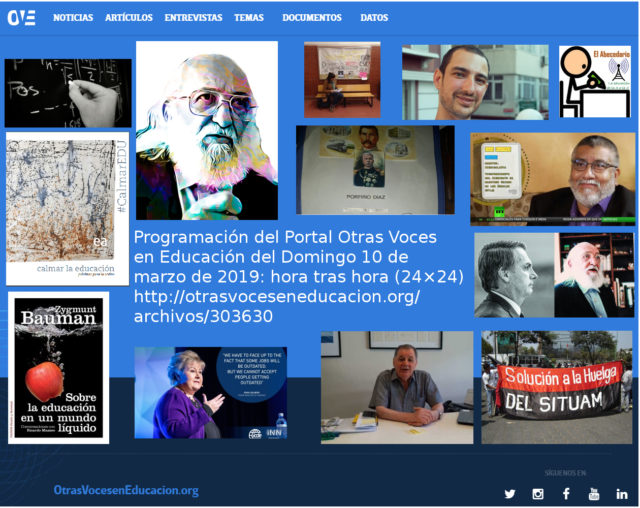Go to the Entrevistas section
This screenshot has height=508, width=640.
194,18
